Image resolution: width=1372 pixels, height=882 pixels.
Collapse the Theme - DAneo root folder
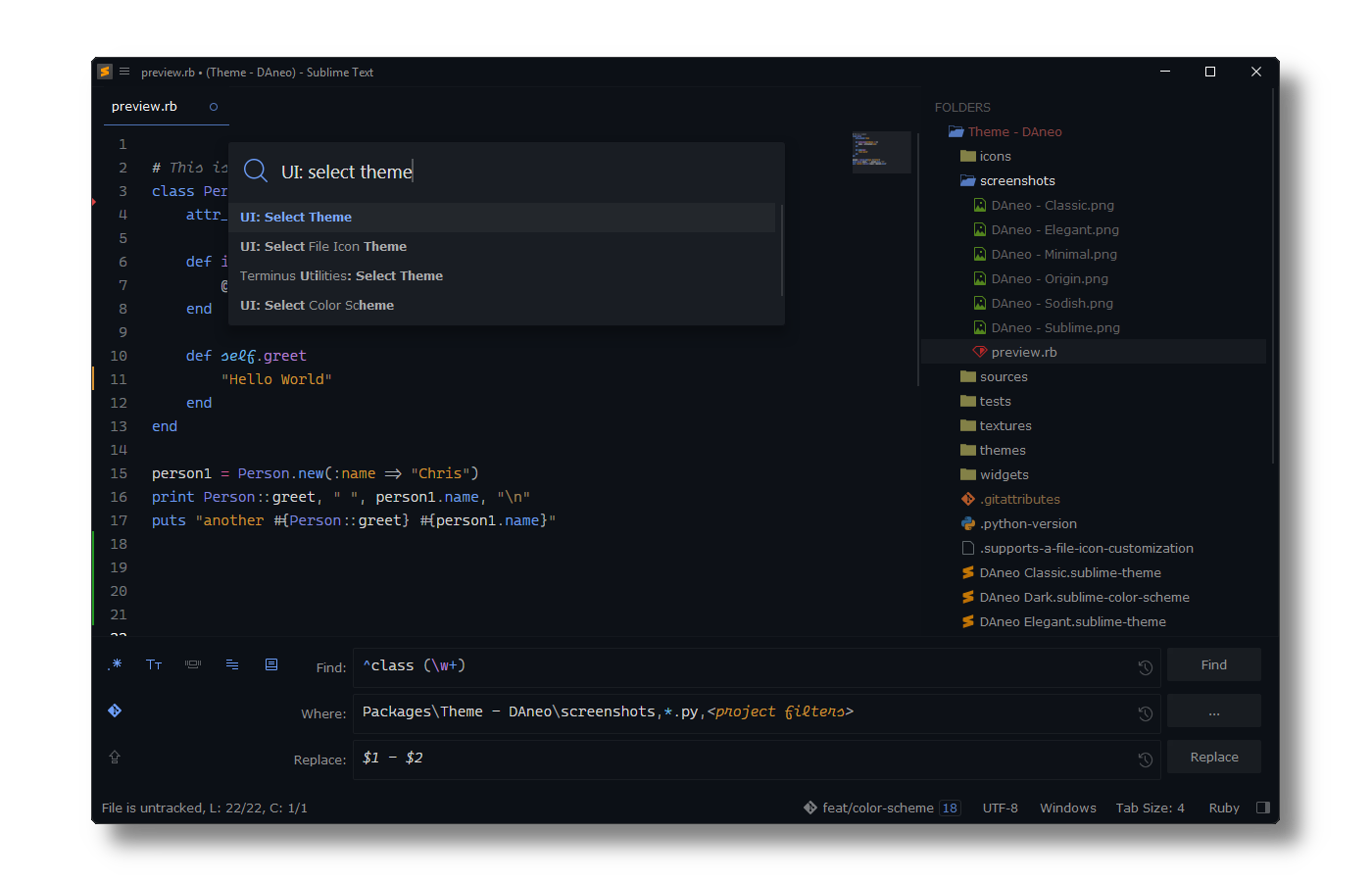coord(956,131)
